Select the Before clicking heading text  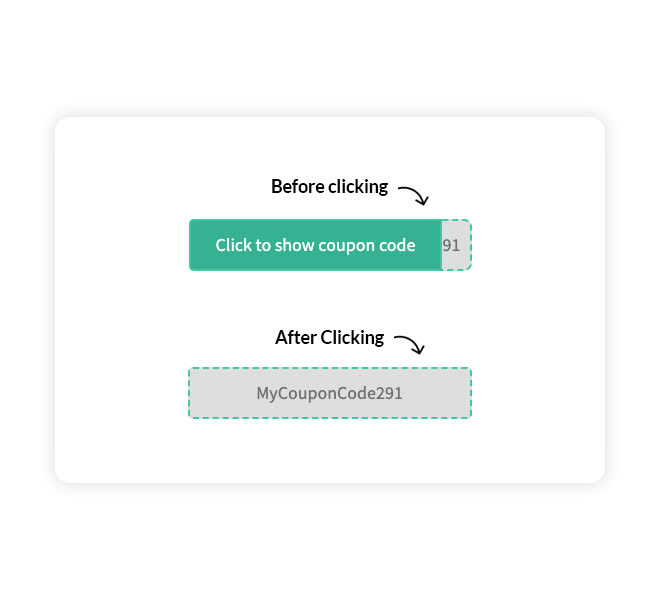pyautogui.click(x=330, y=187)
